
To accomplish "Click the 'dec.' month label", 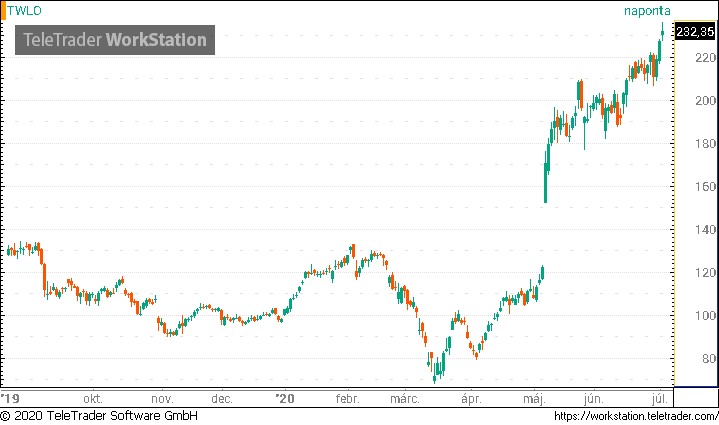I will coord(222,398).
